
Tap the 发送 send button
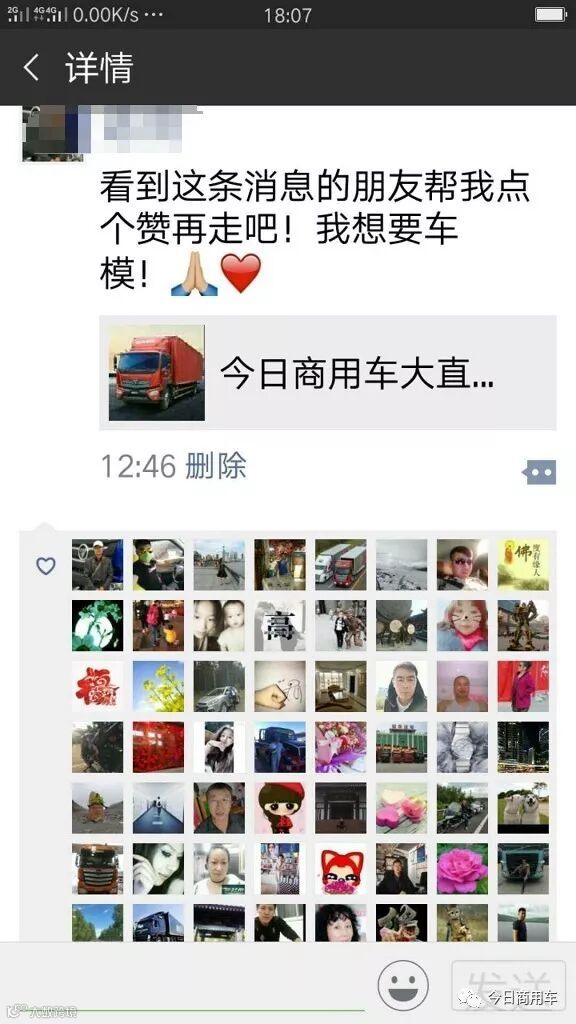click(x=508, y=985)
